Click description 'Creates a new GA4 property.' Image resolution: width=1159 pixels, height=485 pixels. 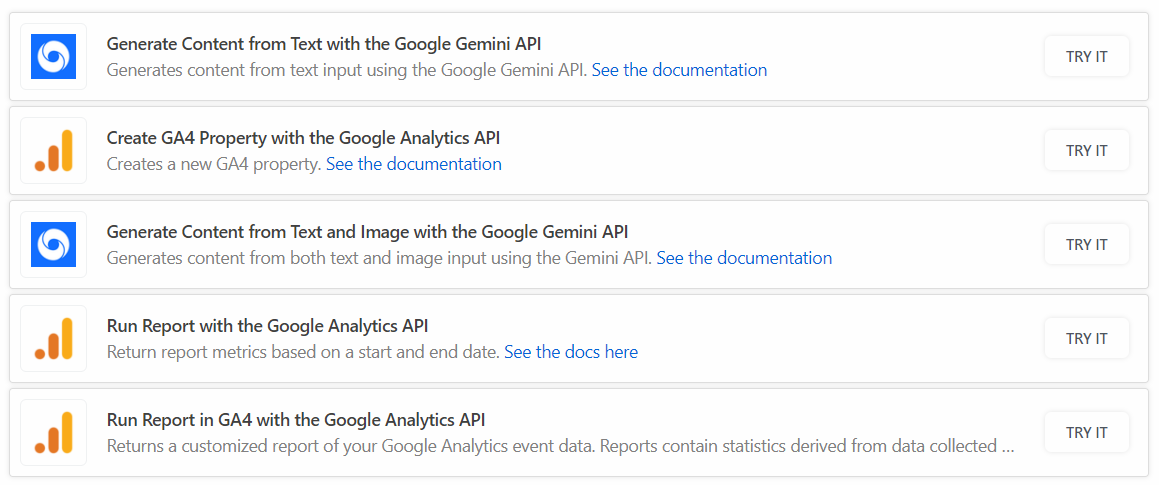214,164
